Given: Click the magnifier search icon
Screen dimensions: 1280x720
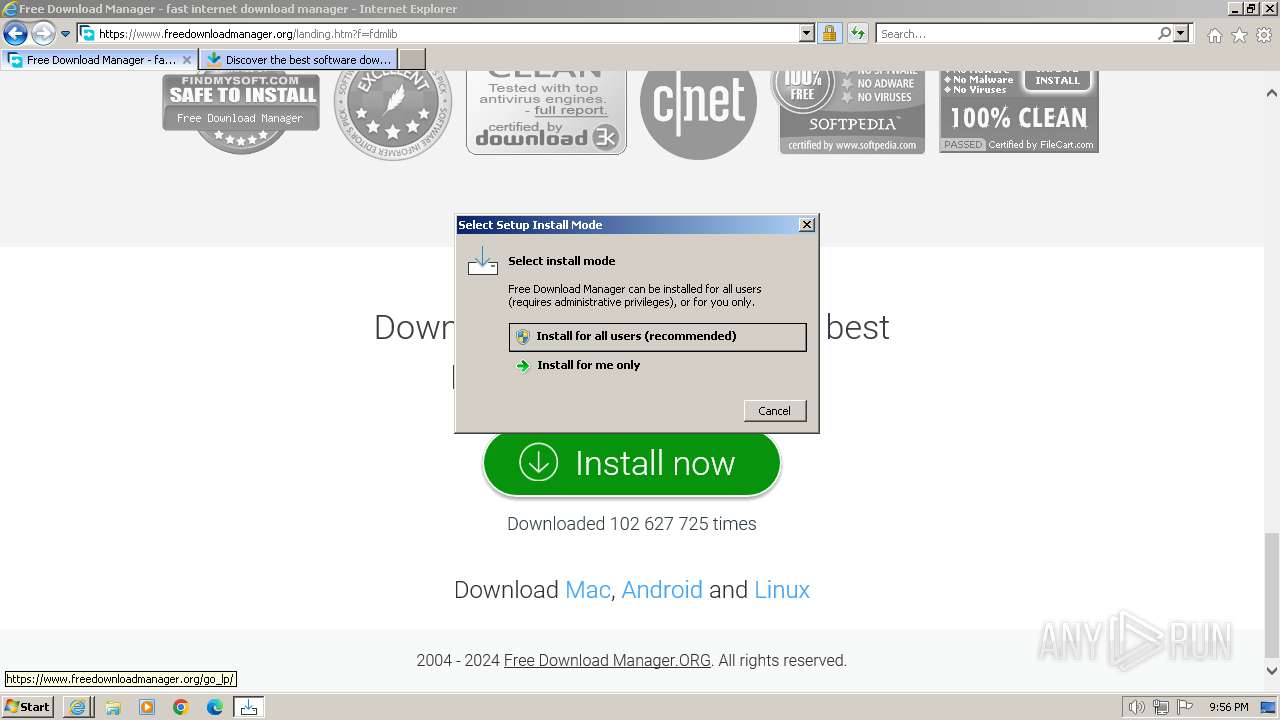Looking at the screenshot, I should tap(1164, 34).
